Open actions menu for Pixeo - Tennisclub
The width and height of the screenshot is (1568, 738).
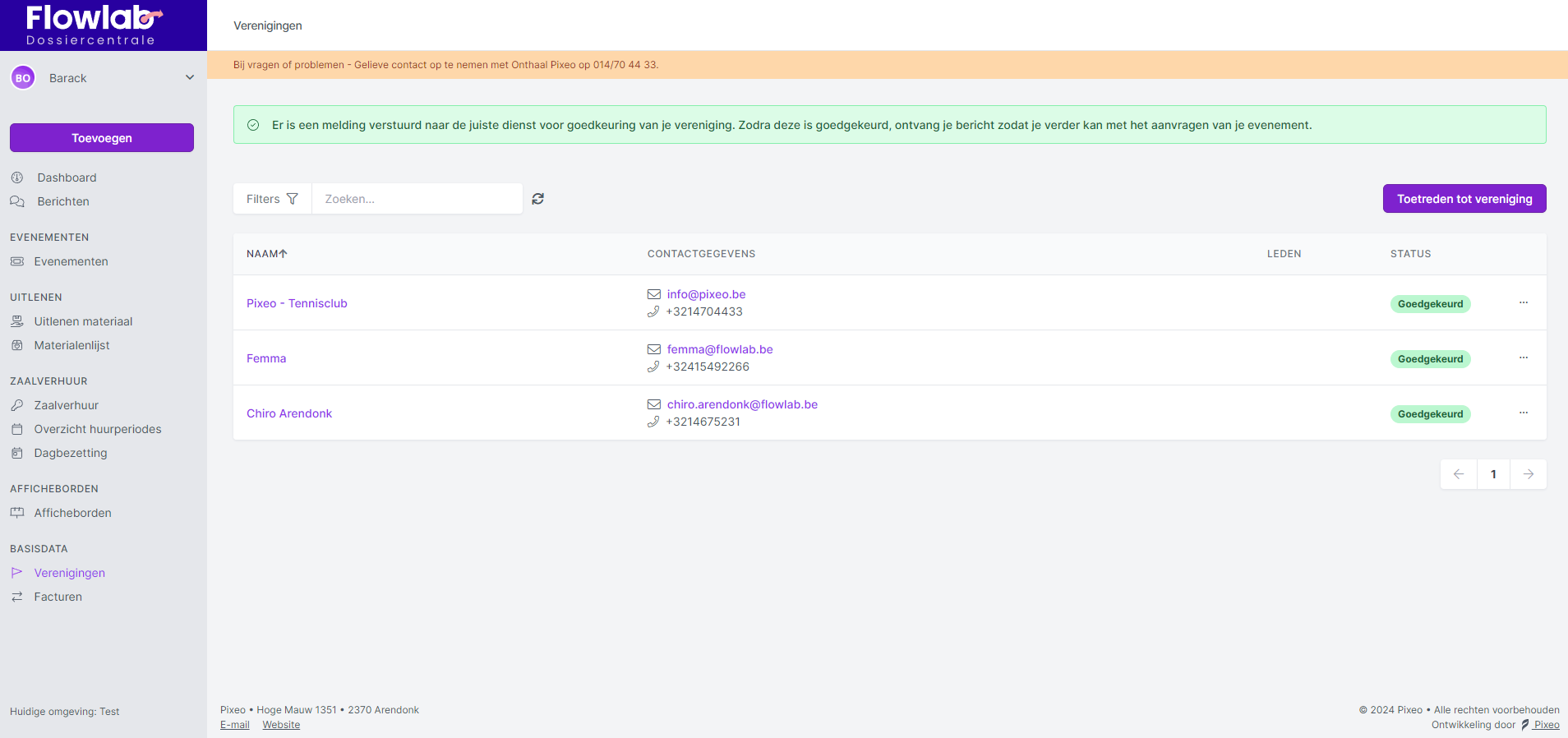point(1523,303)
